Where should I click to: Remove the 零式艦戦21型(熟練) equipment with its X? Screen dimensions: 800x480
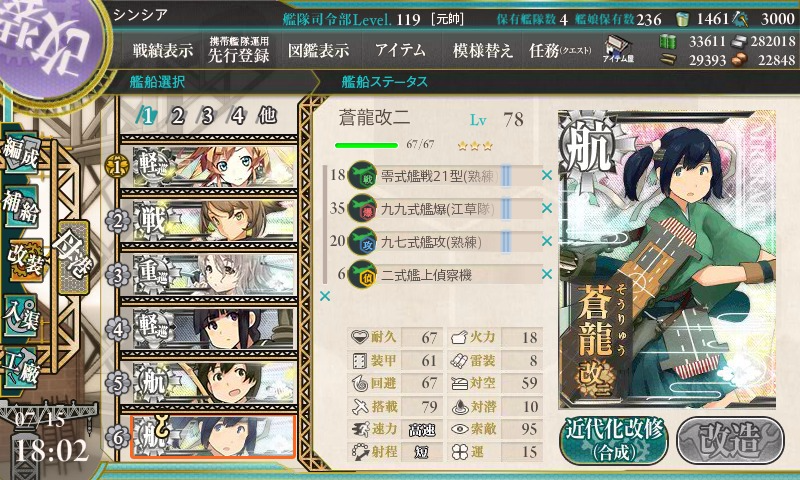(547, 175)
